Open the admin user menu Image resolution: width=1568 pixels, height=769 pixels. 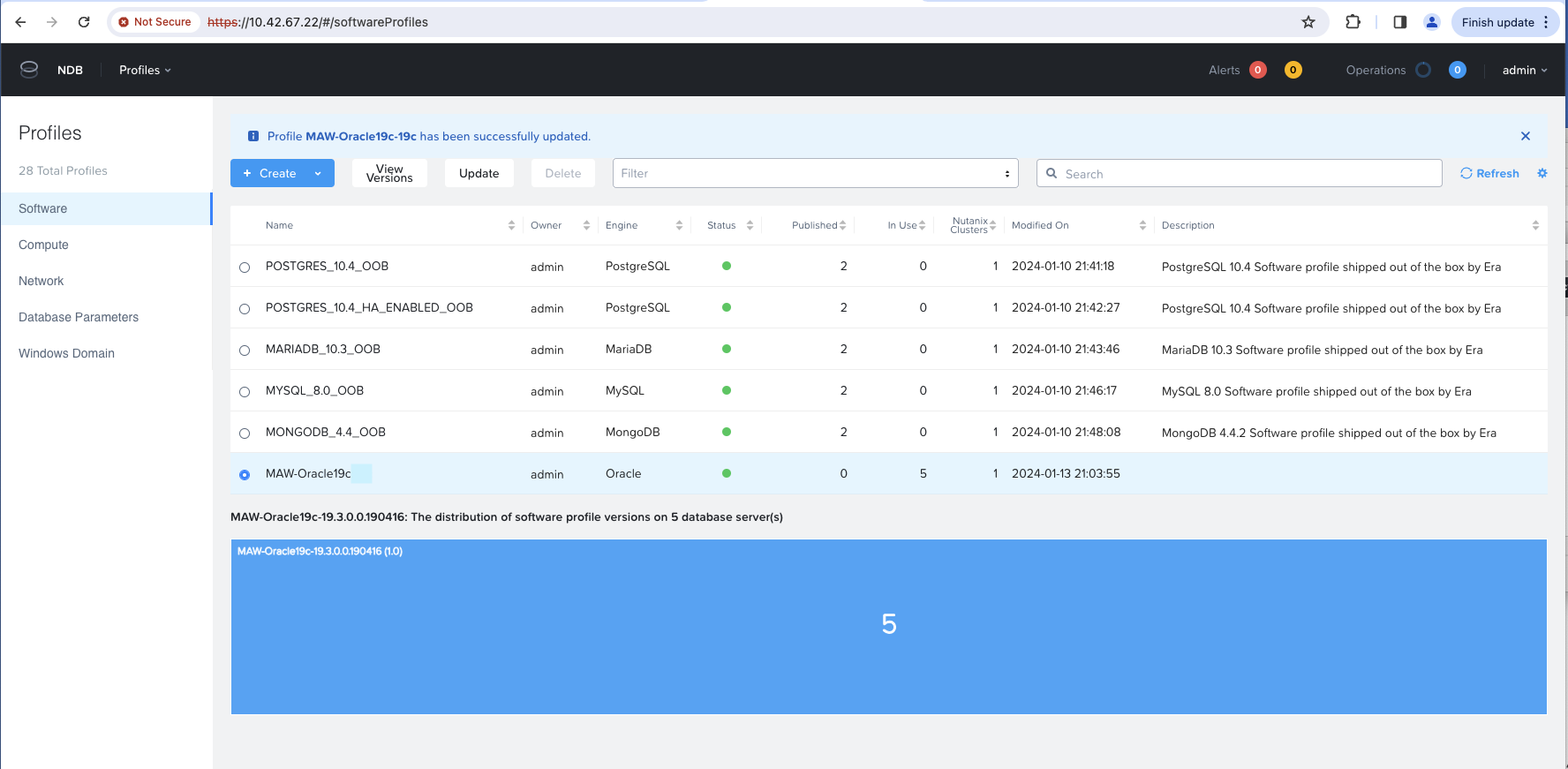click(x=1524, y=70)
